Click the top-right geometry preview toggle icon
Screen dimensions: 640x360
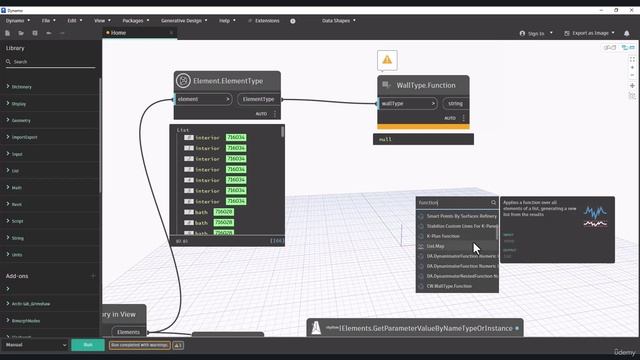(x=610, y=48)
